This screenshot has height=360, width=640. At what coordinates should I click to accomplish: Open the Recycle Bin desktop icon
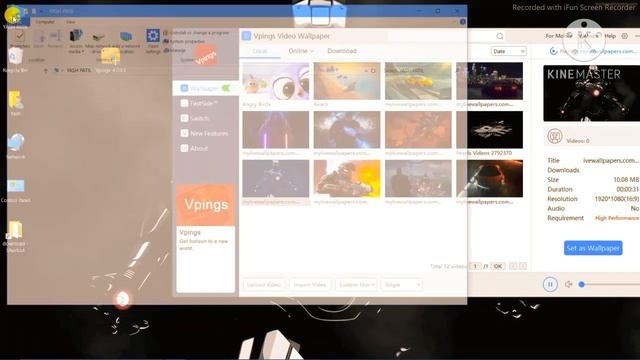pyautogui.click(x=15, y=60)
